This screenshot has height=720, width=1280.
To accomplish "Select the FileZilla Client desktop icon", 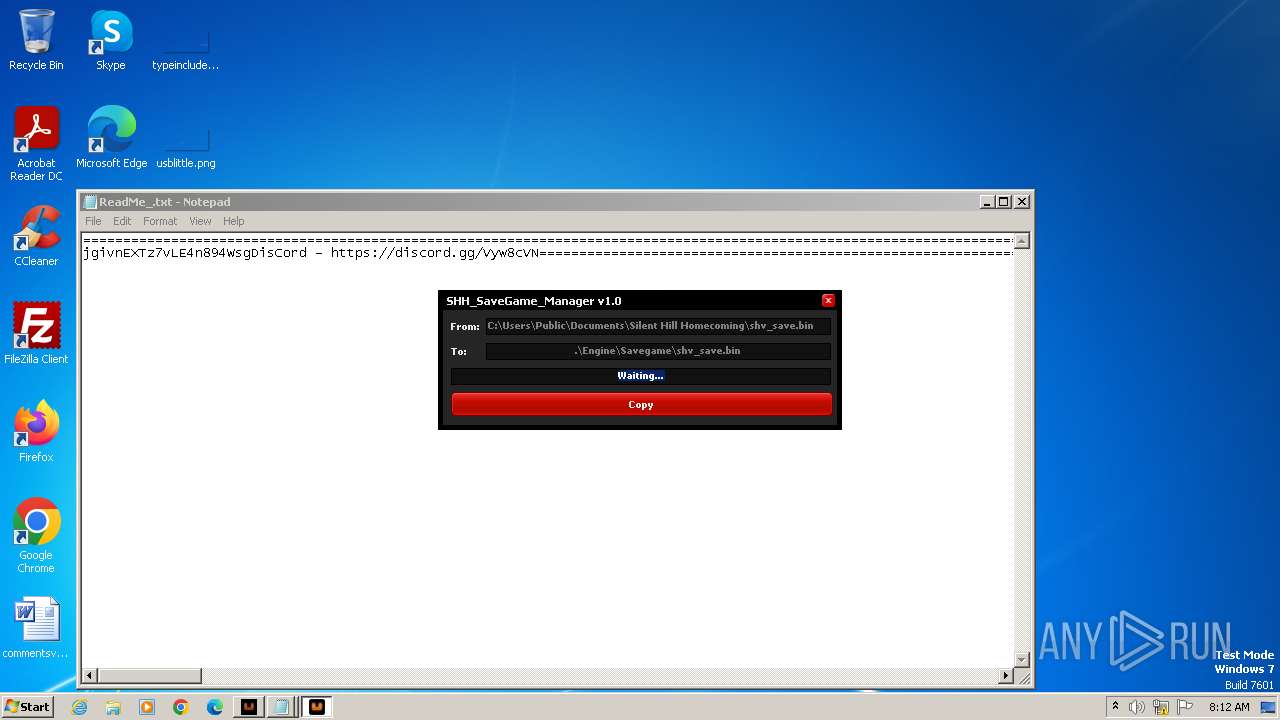I will point(36,333).
